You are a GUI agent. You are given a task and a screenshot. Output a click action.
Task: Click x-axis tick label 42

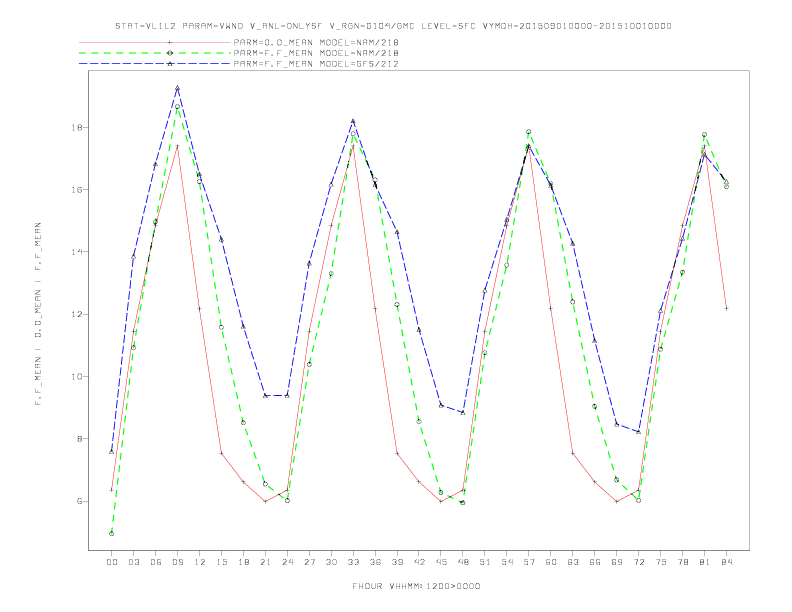tap(419, 562)
